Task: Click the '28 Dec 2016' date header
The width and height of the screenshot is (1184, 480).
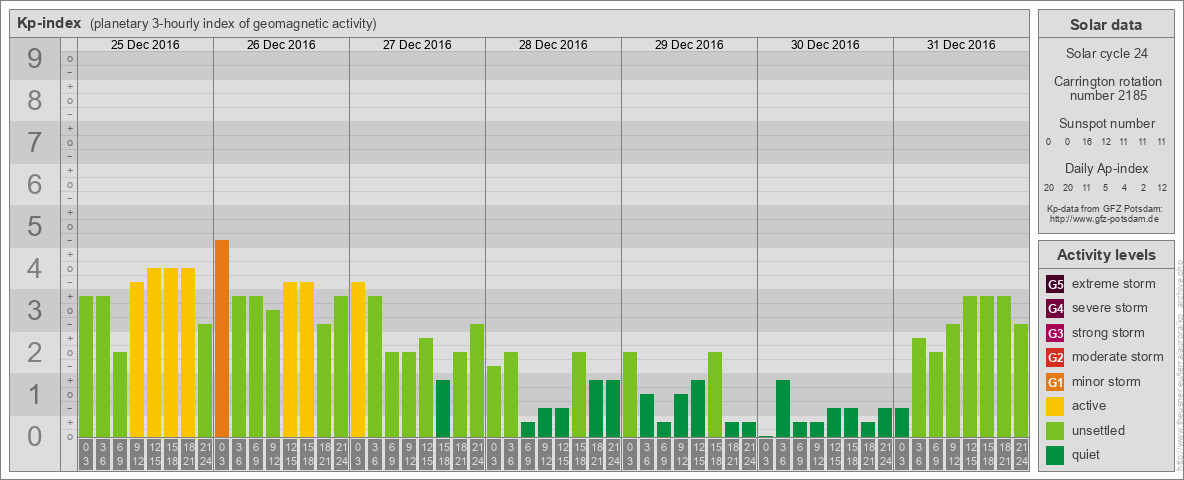Action: (553, 45)
